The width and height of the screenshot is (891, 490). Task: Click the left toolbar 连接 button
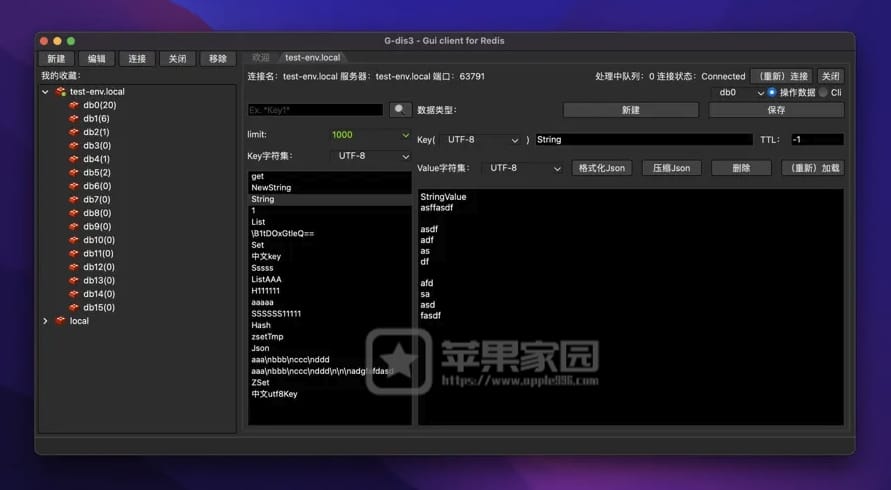tap(137, 59)
